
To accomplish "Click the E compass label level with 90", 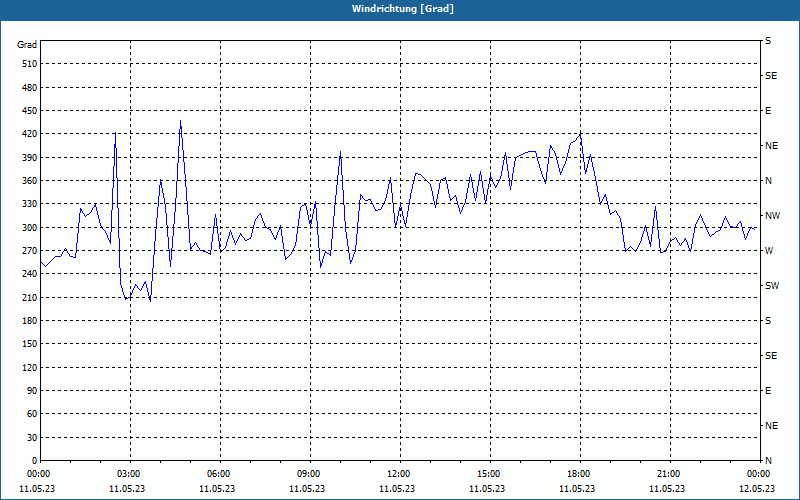I will coord(768,391).
